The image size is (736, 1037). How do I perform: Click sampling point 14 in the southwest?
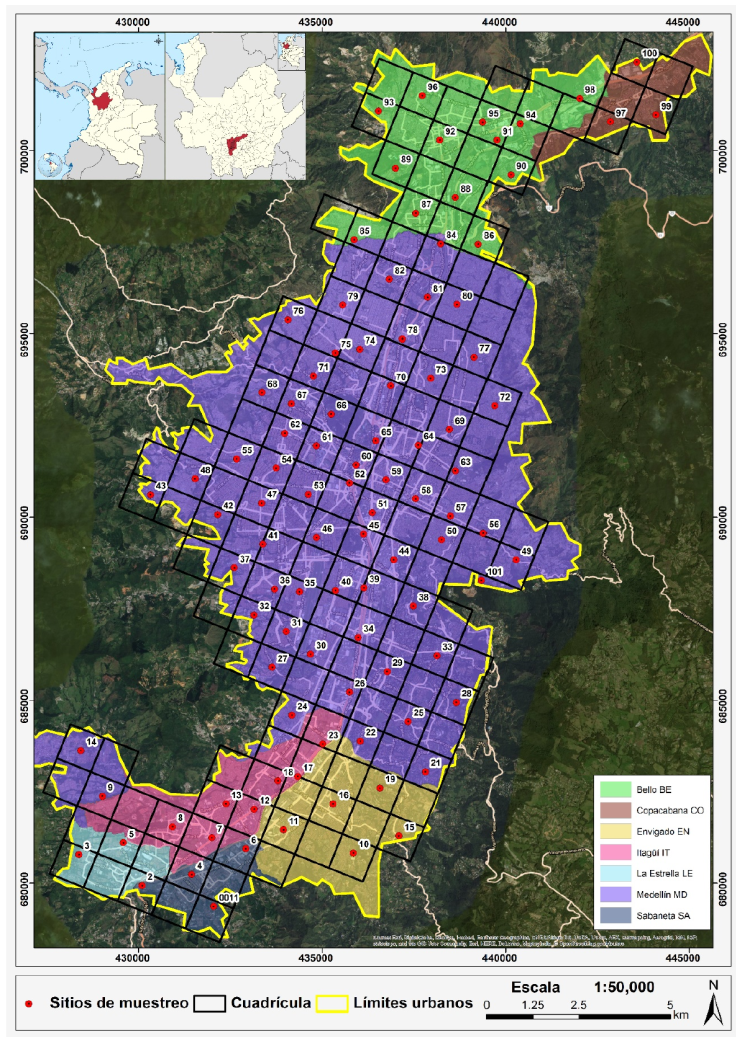click(80, 750)
